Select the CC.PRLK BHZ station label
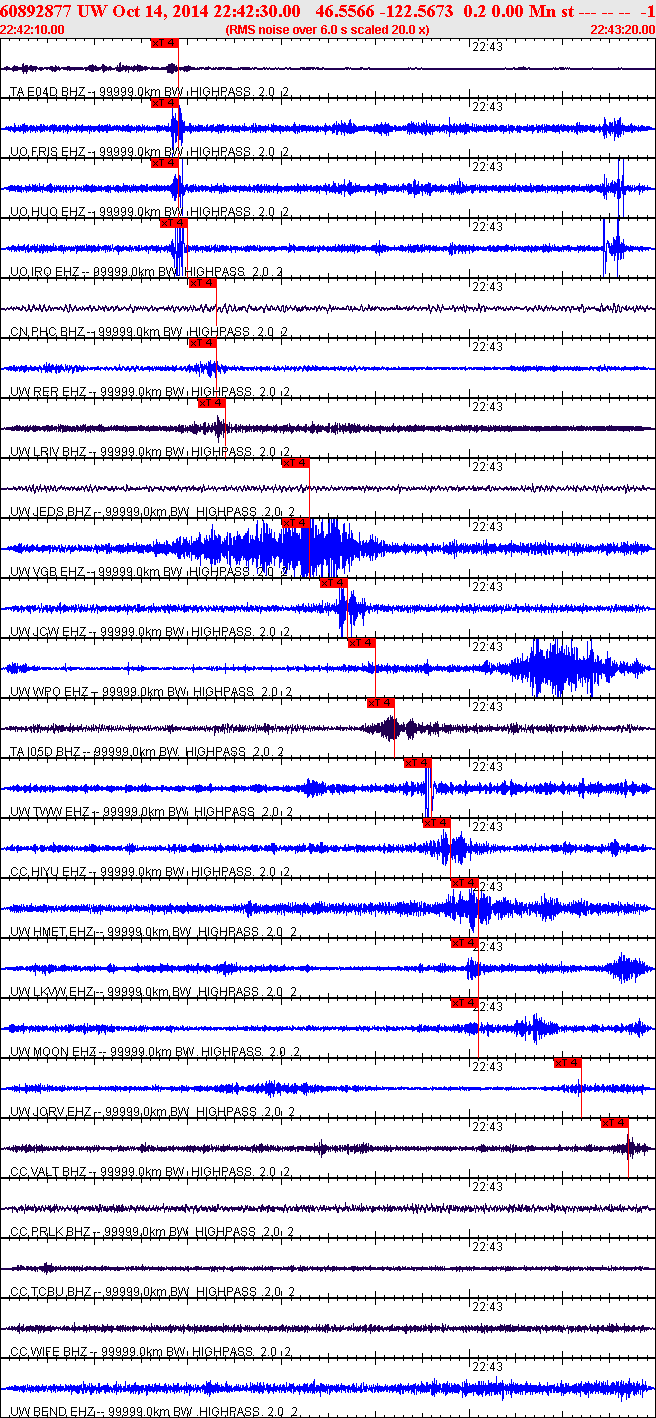Viewport: 656px width, 1418px height. coord(49,1231)
